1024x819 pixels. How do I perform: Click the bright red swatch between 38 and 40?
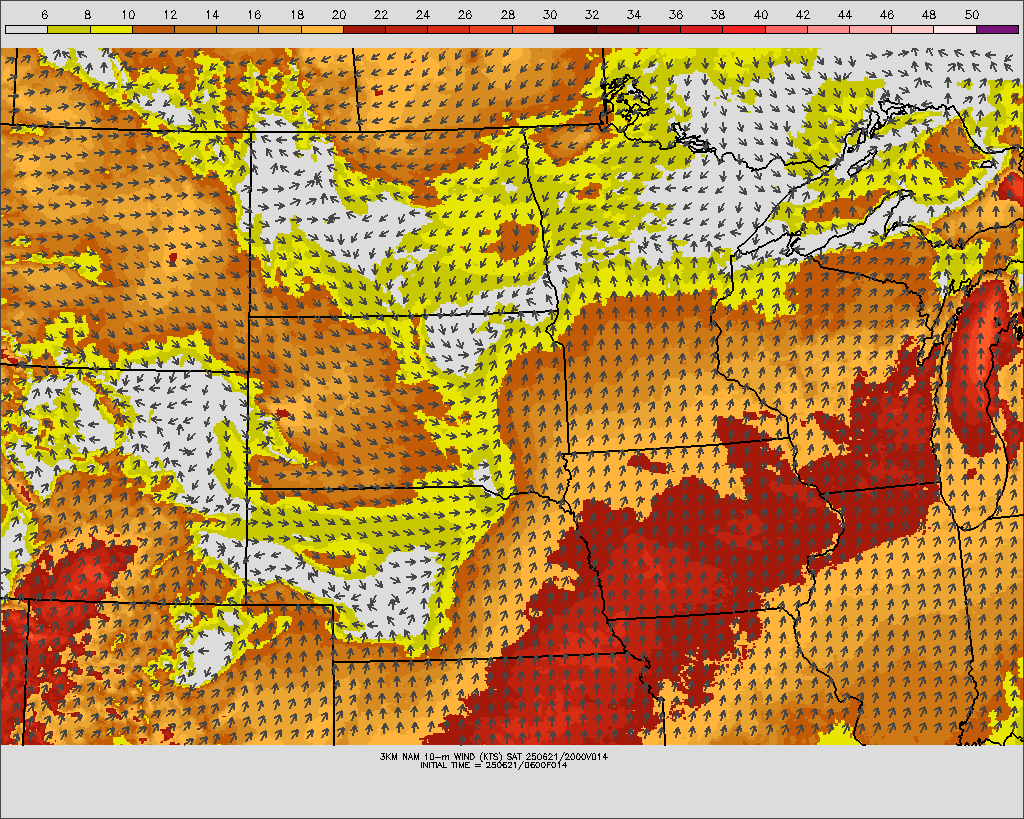[x=744, y=29]
